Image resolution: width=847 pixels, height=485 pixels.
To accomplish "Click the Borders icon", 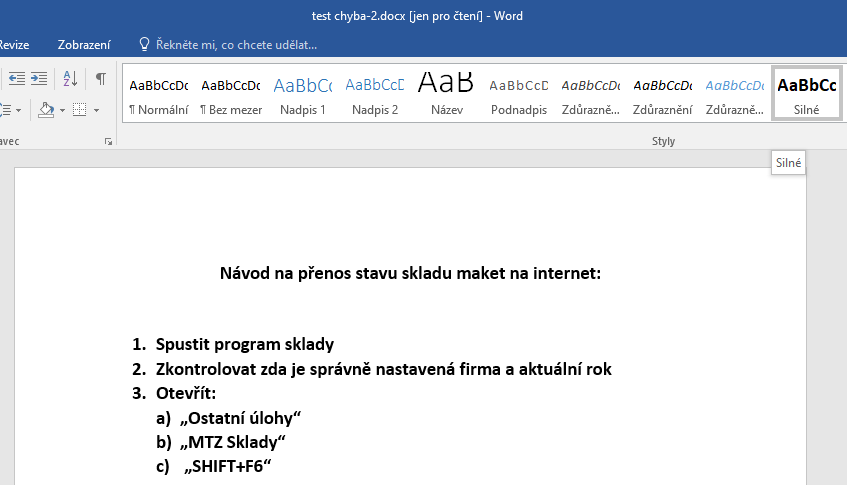I will (80, 109).
